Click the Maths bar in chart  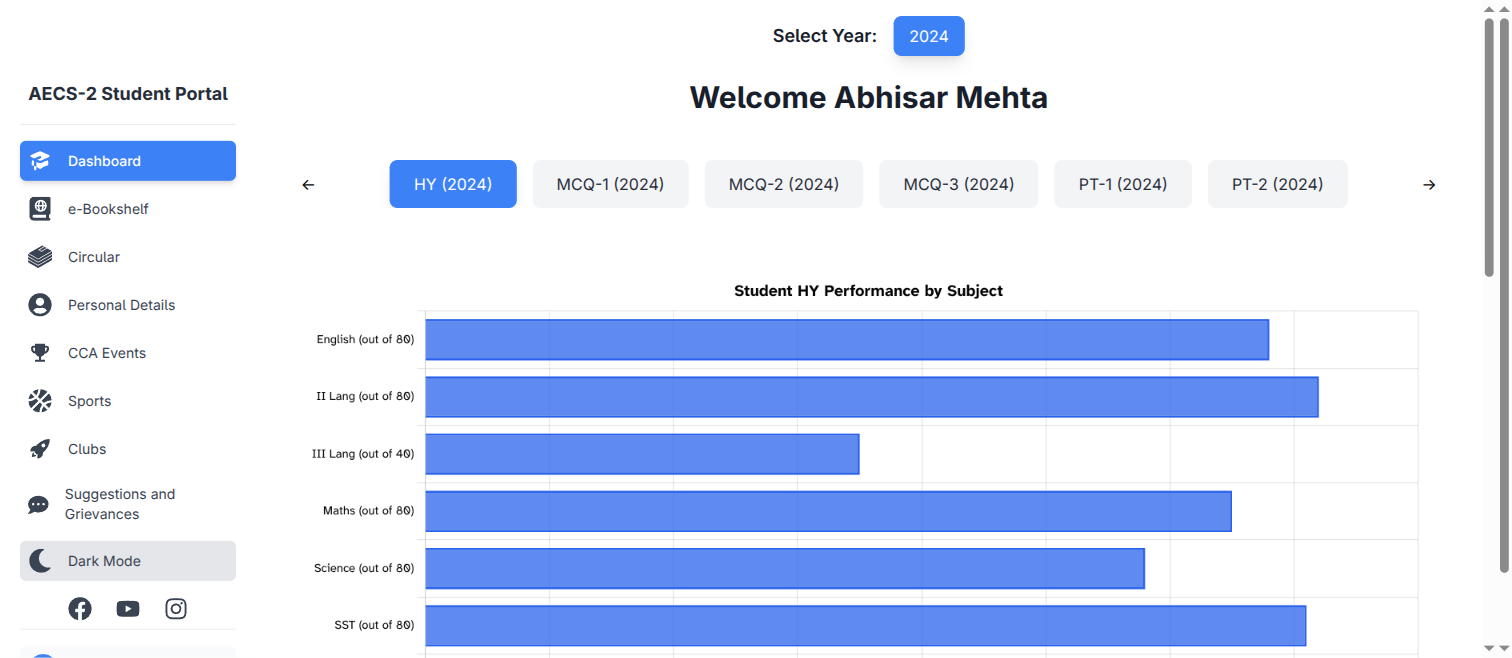point(828,511)
